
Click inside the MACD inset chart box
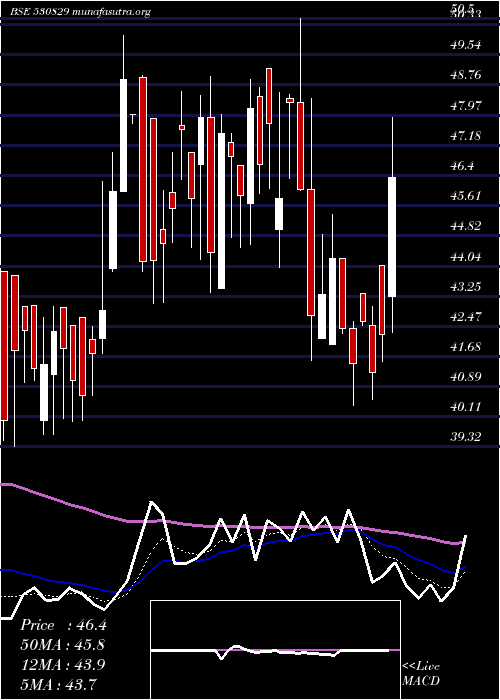click(x=275, y=650)
